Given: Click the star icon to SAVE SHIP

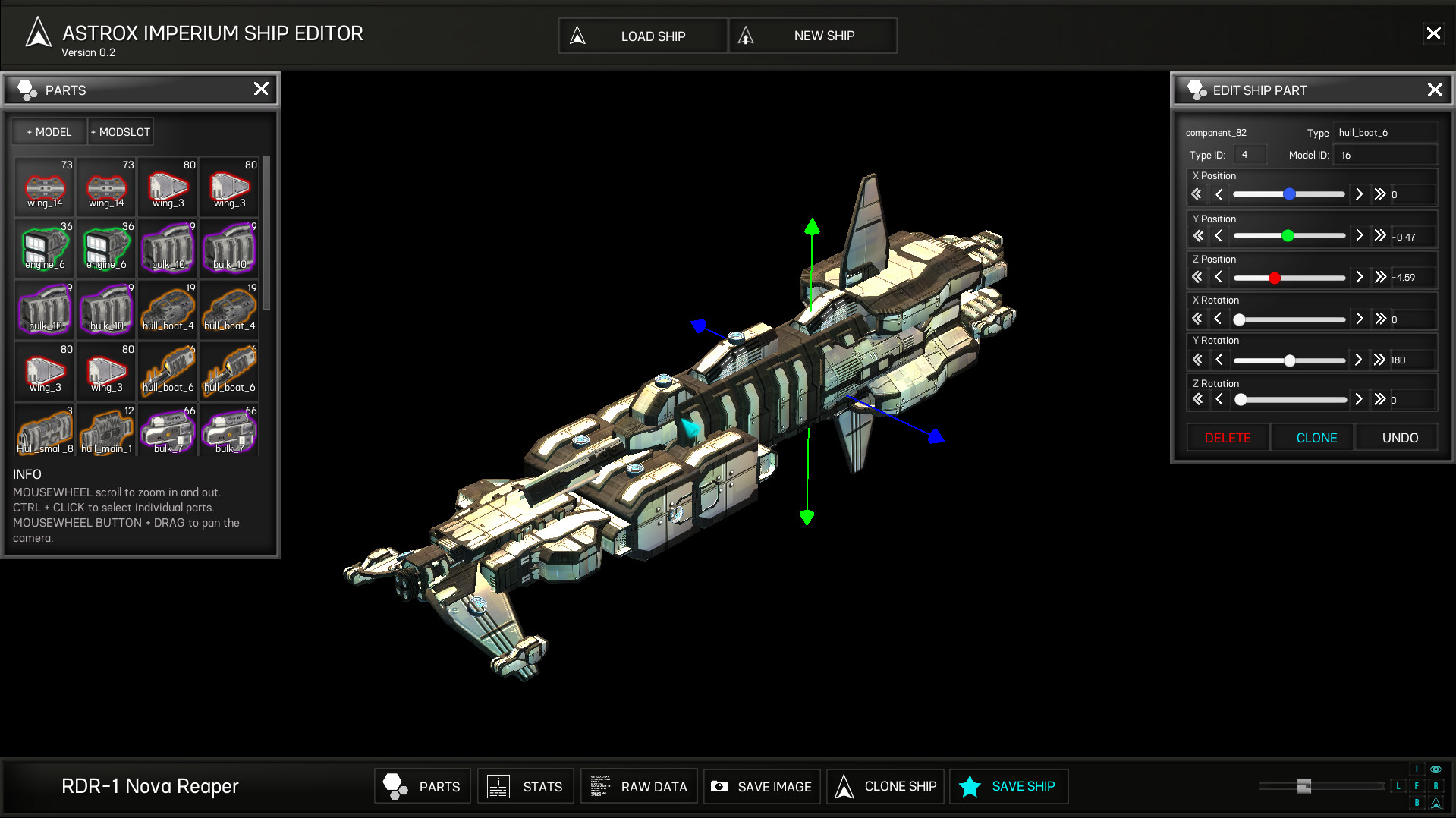Looking at the screenshot, I should click(x=969, y=786).
